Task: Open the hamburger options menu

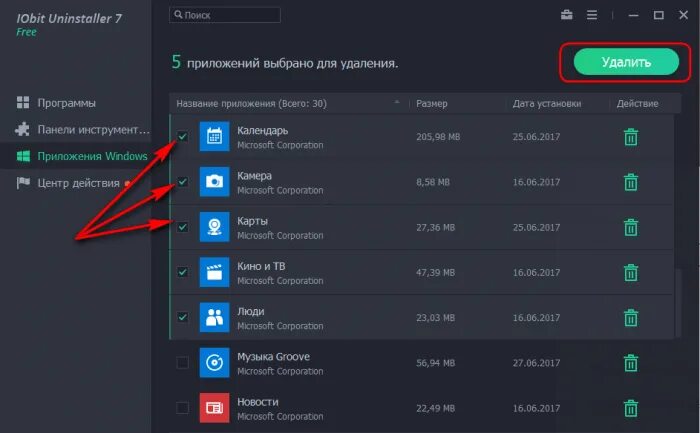Action: click(592, 15)
